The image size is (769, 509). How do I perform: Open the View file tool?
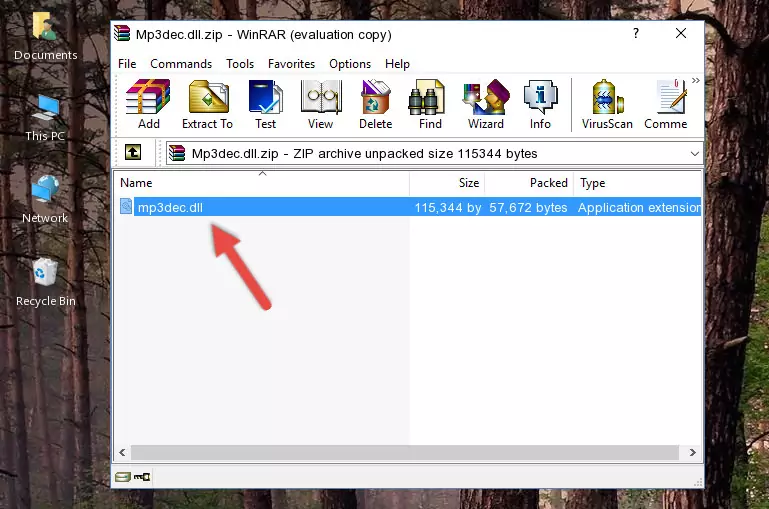click(x=321, y=104)
